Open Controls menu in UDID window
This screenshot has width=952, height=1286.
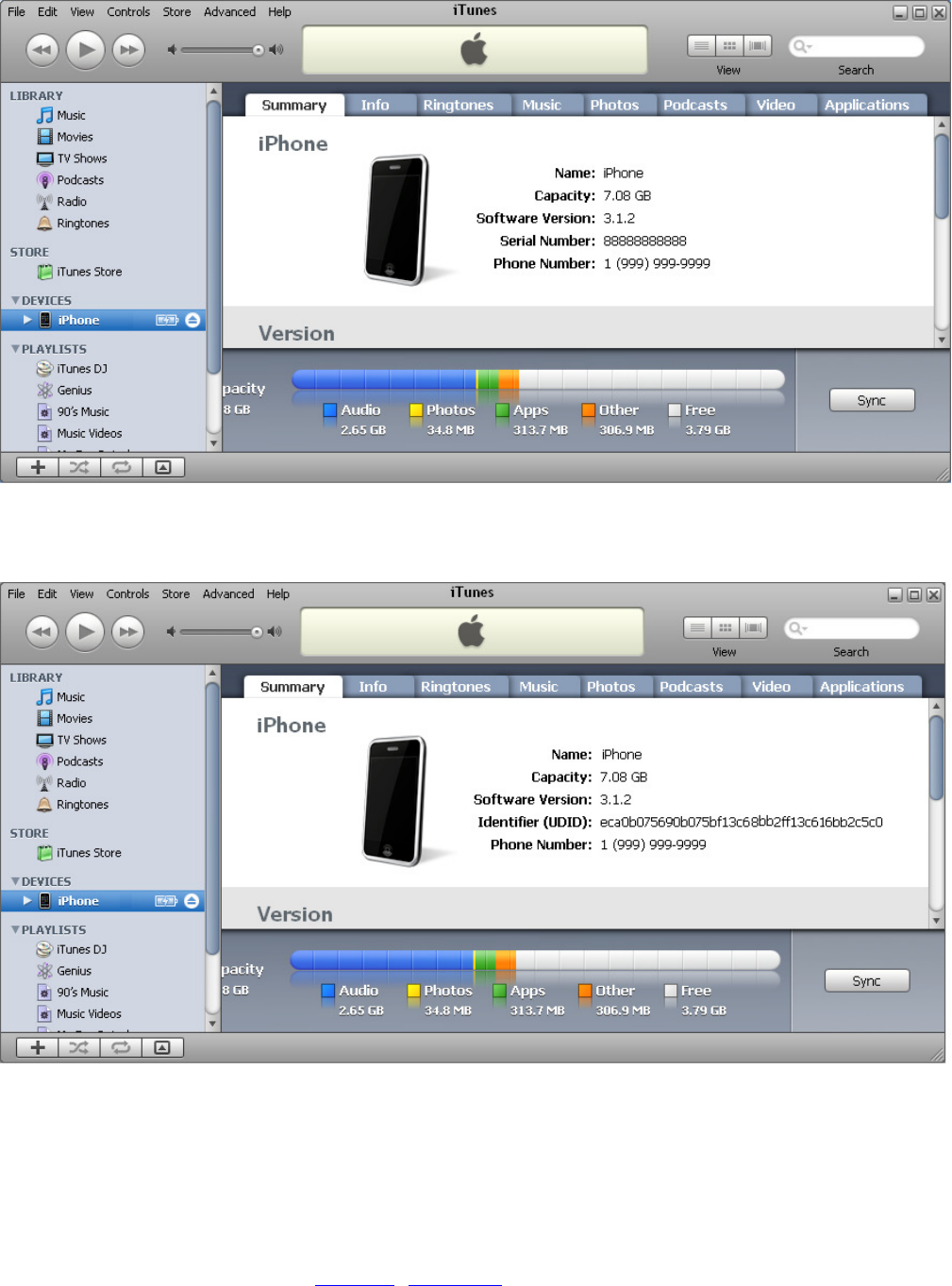coord(128,594)
